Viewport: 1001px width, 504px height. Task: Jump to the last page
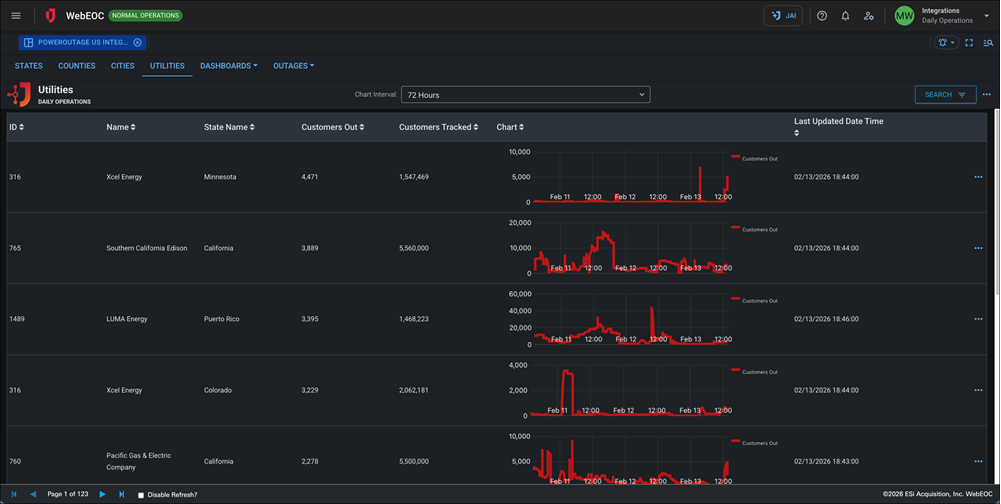[122, 494]
